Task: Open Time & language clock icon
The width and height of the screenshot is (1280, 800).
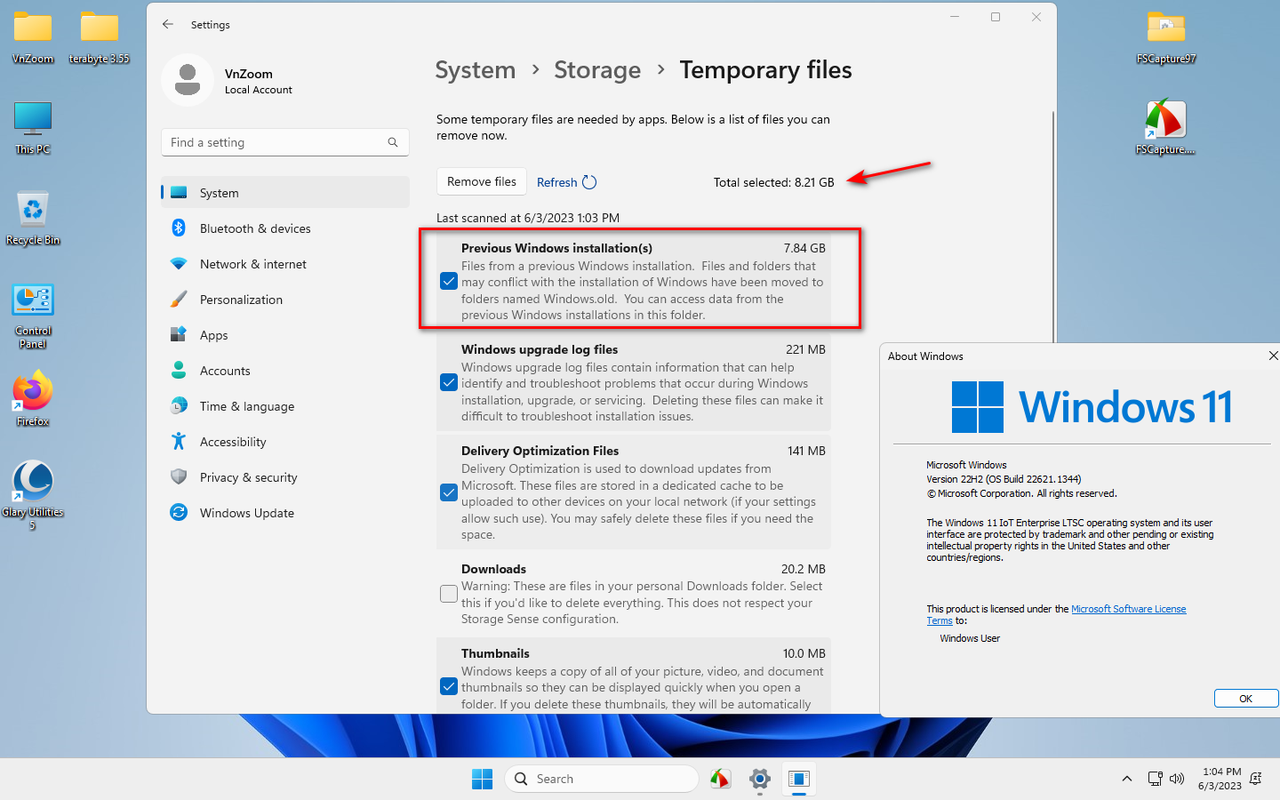Action: coord(178,406)
